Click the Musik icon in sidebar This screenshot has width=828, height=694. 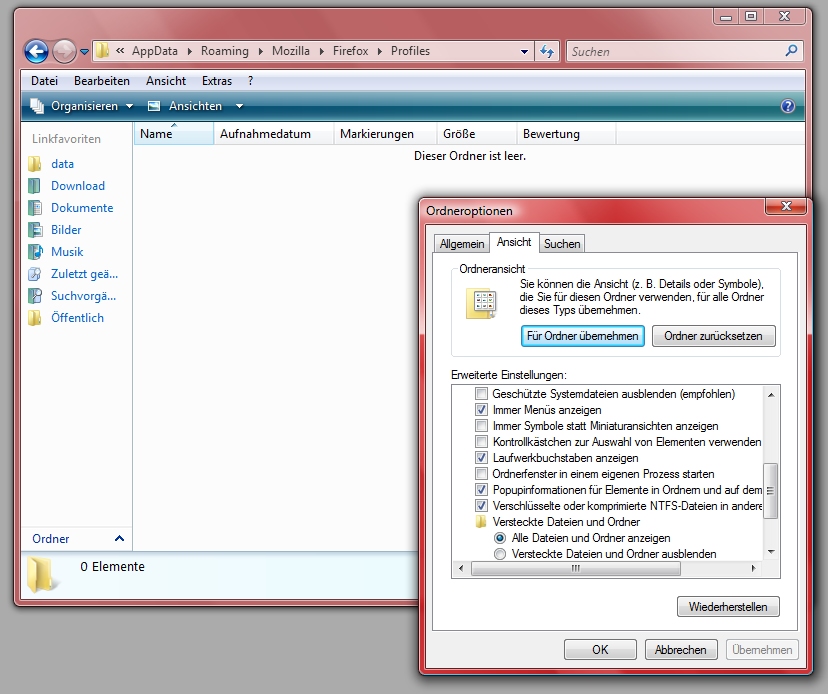coord(35,252)
